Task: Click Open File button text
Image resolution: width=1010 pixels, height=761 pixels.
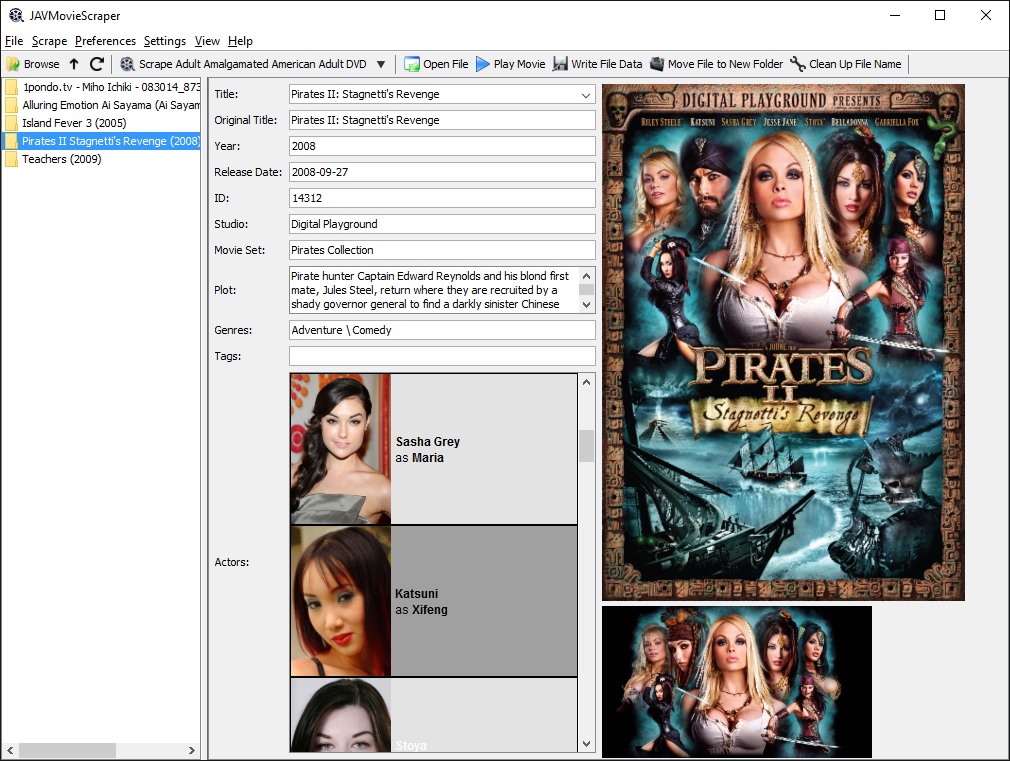Action: click(445, 64)
